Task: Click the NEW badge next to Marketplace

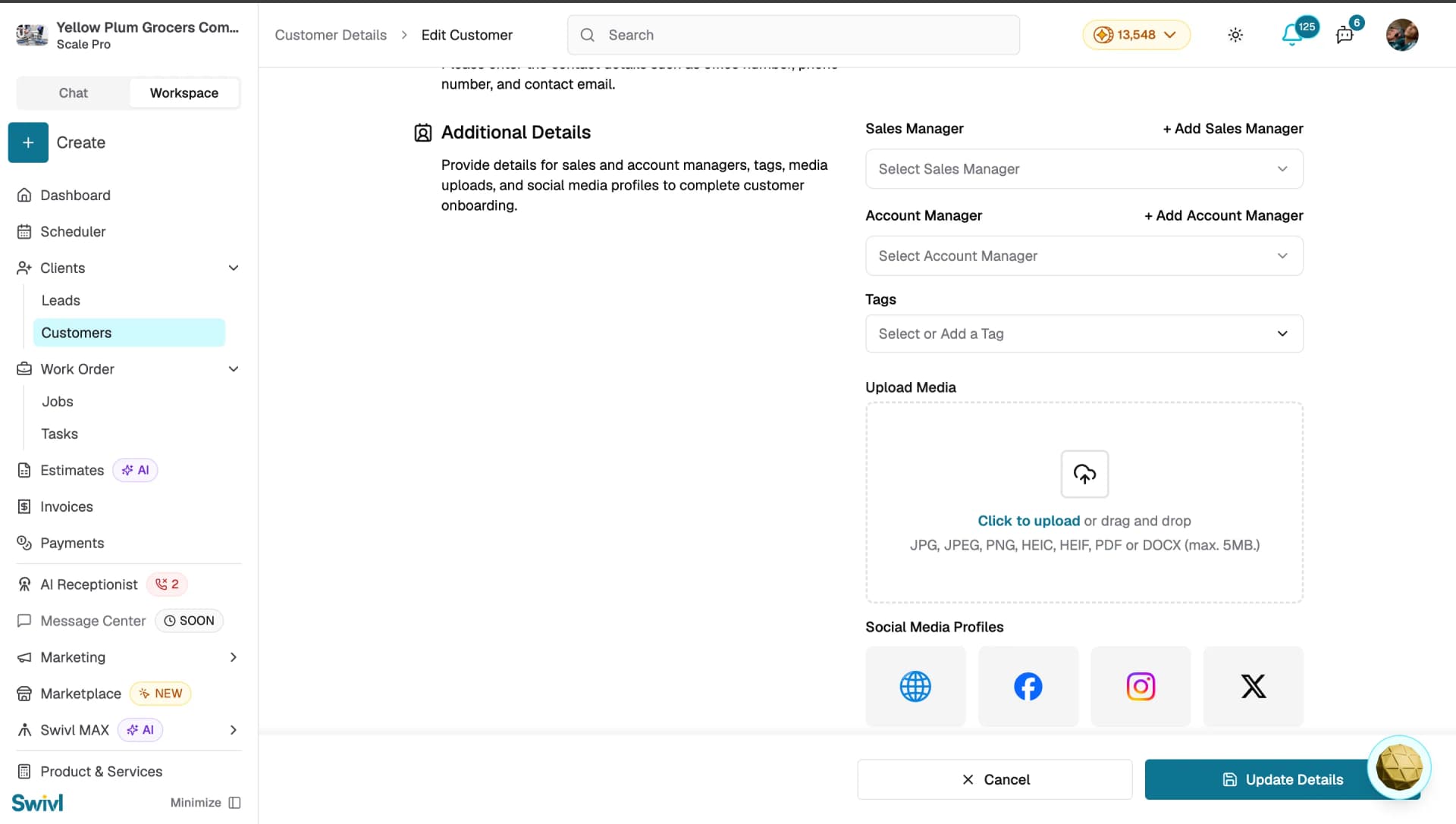Action: (160, 694)
